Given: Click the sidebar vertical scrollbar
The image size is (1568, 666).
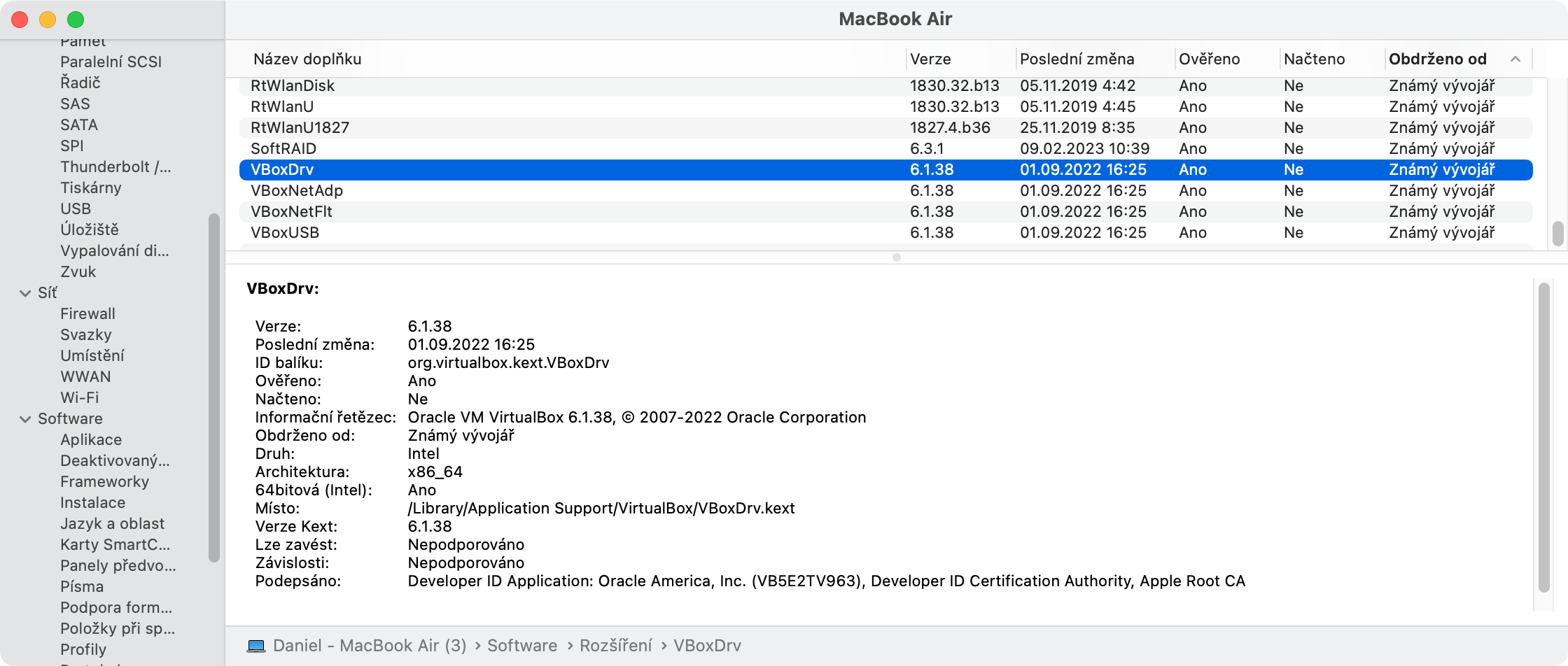Looking at the screenshot, I should tap(214, 388).
